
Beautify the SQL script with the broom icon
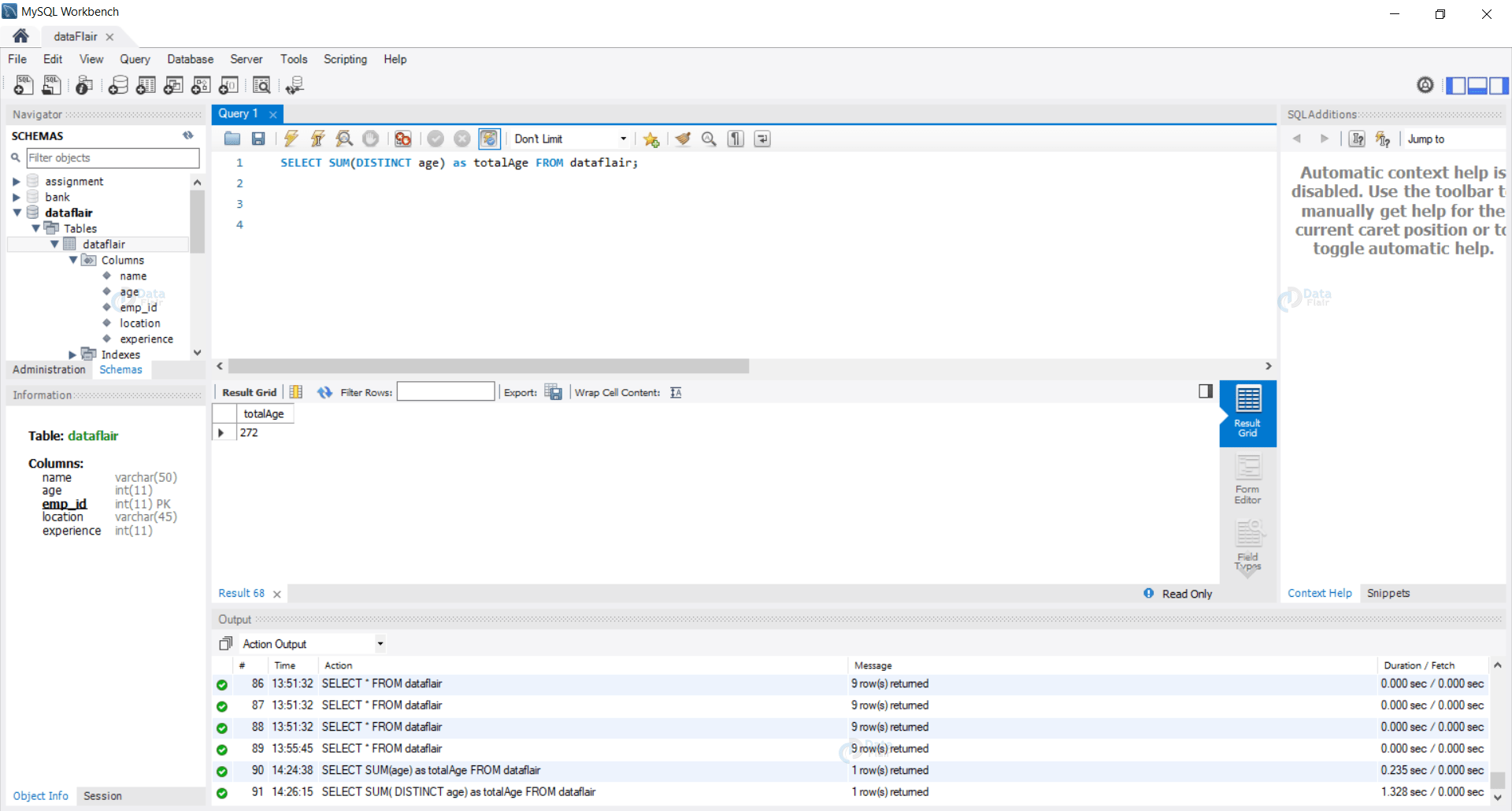(x=682, y=139)
